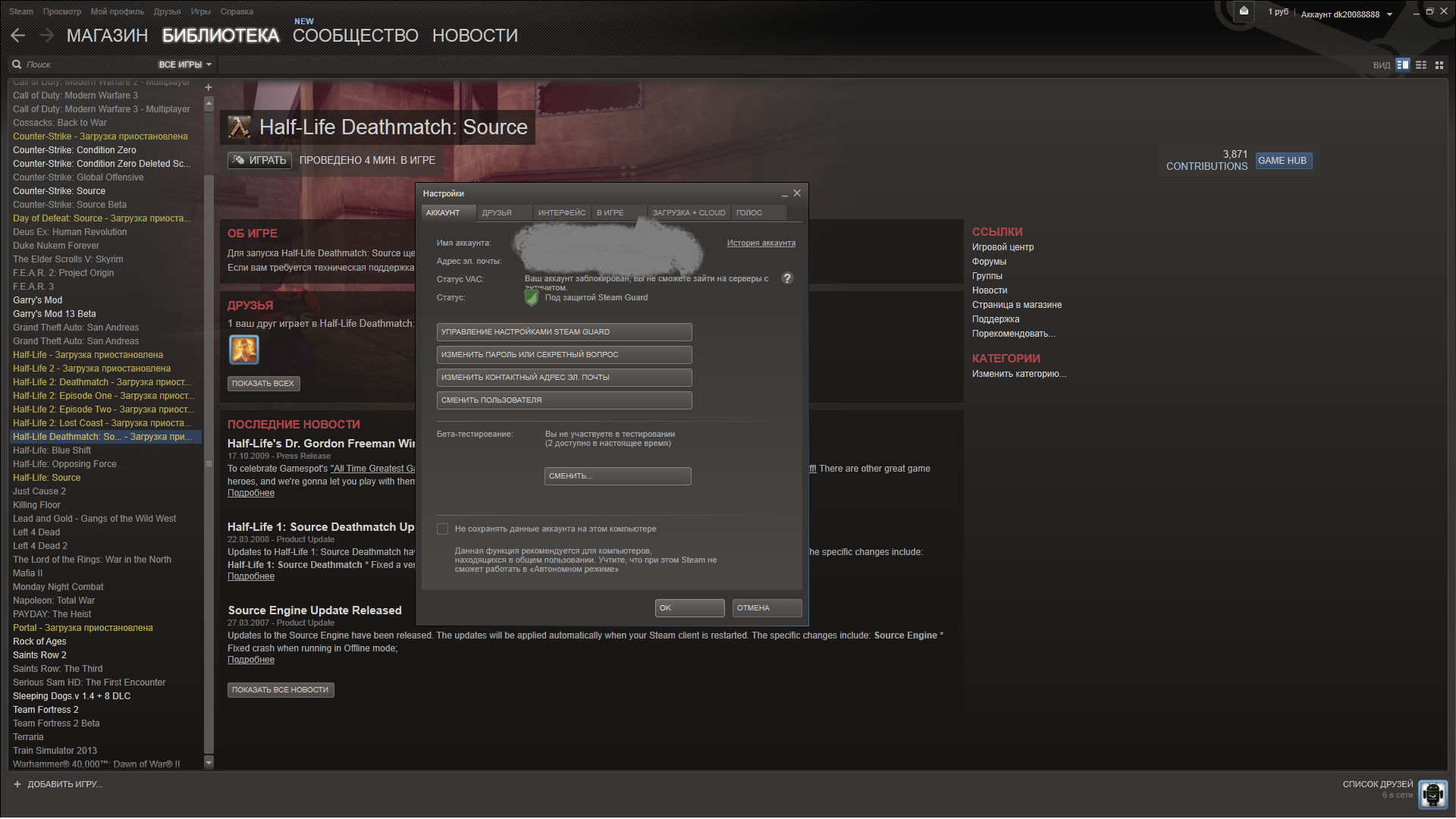Click the VAC status help question mark
Viewport: 1456px width, 819px height.
pyautogui.click(x=787, y=278)
